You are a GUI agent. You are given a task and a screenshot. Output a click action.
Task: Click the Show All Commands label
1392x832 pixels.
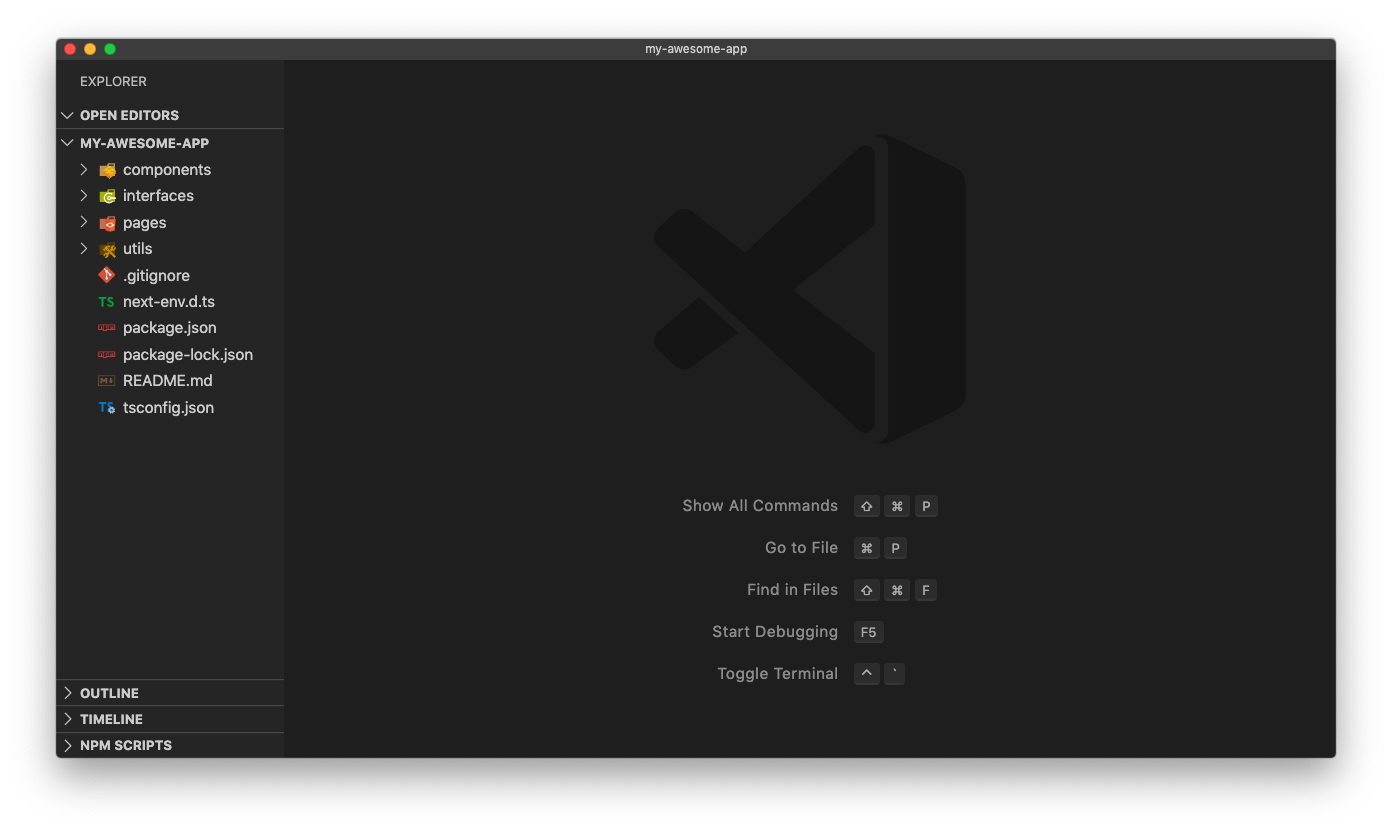(x=760, y=506)
